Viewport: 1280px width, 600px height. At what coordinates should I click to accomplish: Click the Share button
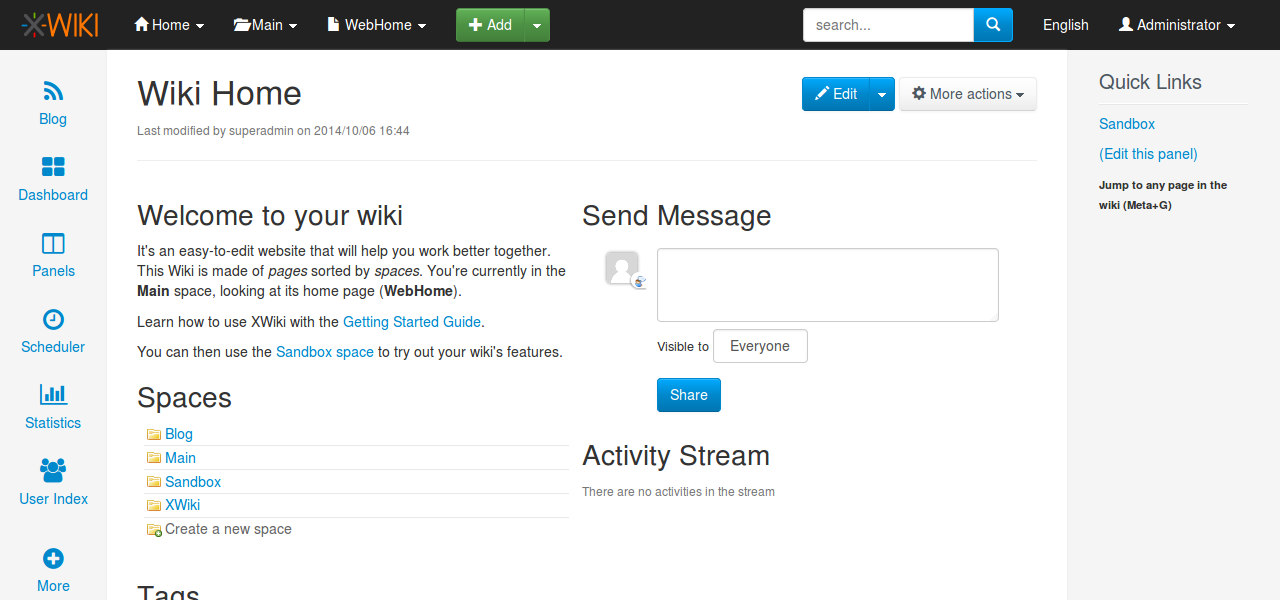[689, 395]
